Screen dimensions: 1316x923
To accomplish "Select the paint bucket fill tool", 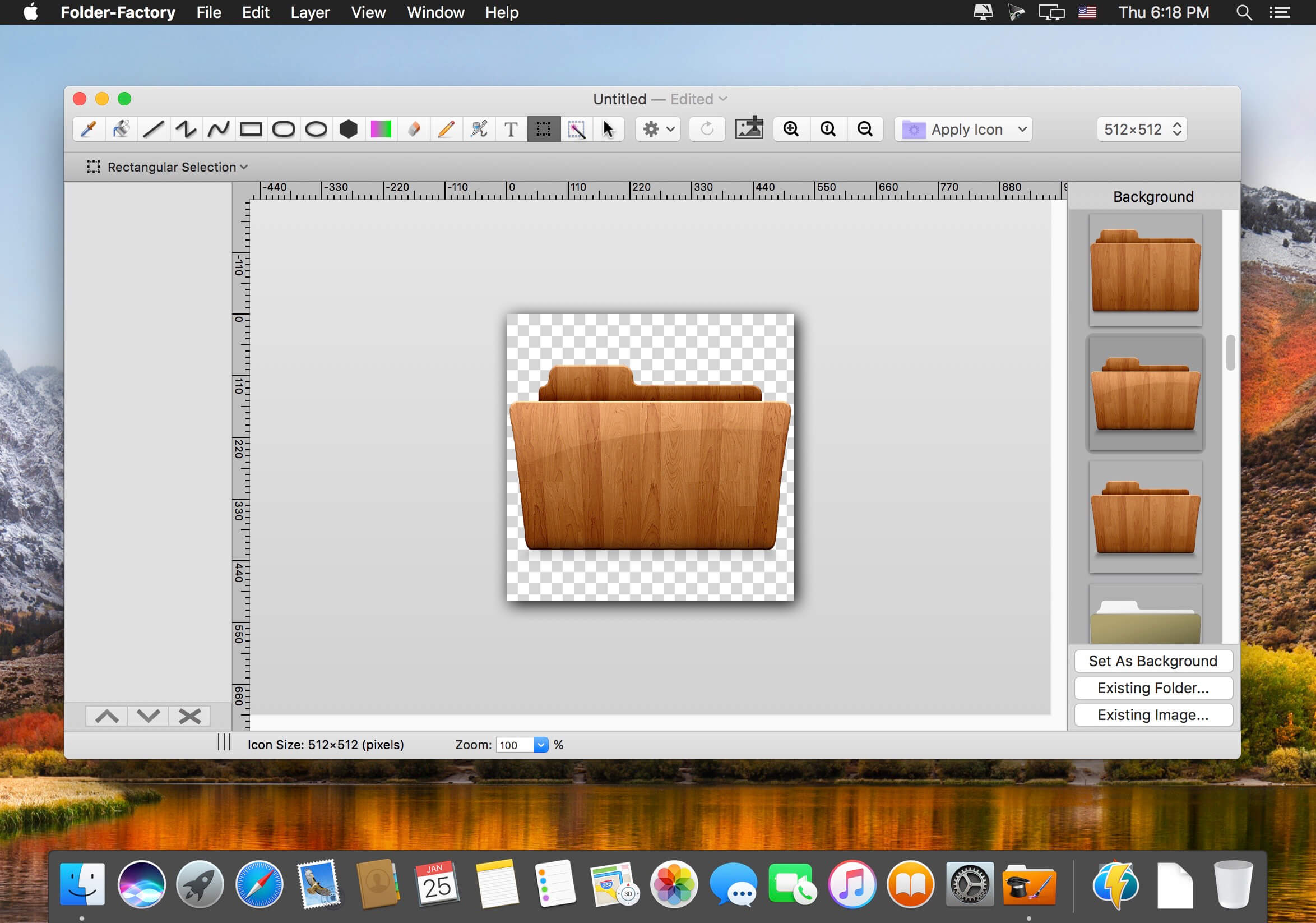I will coord(121,129).
